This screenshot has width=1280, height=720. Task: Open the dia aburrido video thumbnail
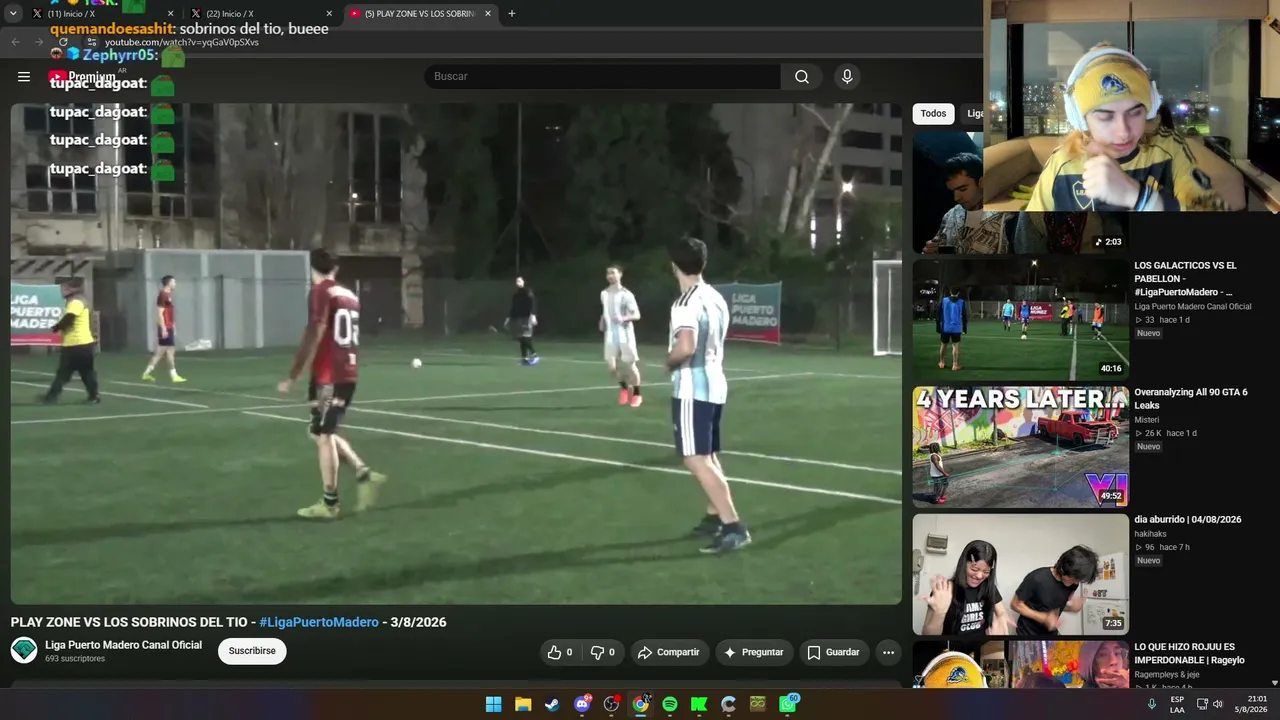click(1020, 574)
